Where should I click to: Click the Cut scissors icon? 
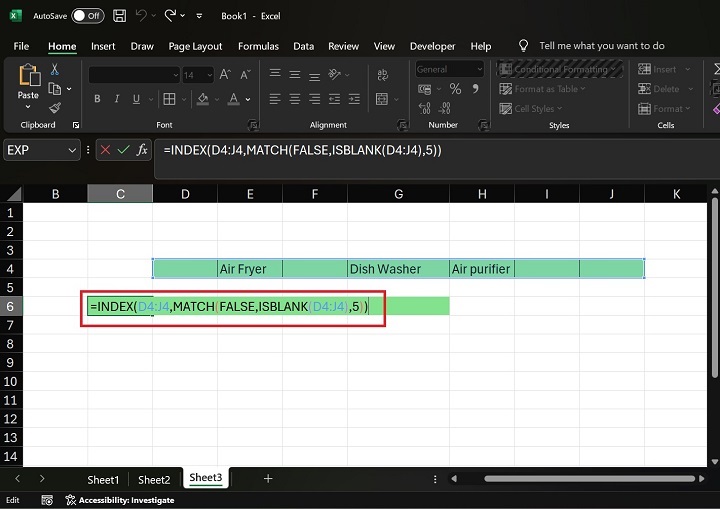pos(55,69)
